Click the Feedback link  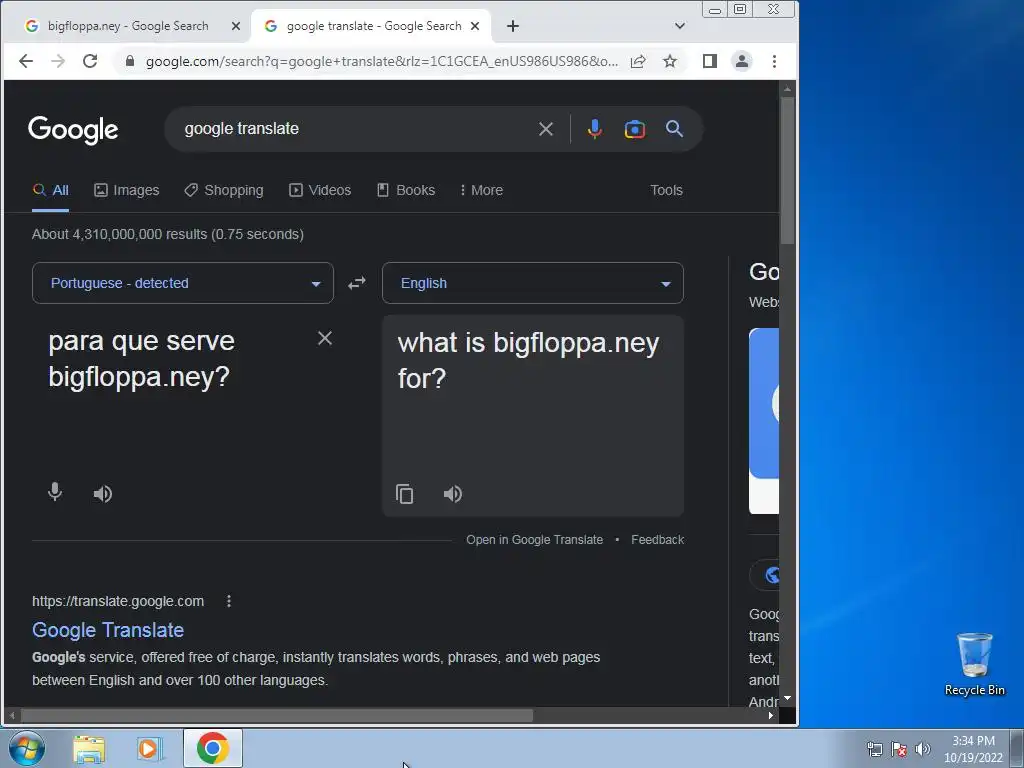point(657,539)
